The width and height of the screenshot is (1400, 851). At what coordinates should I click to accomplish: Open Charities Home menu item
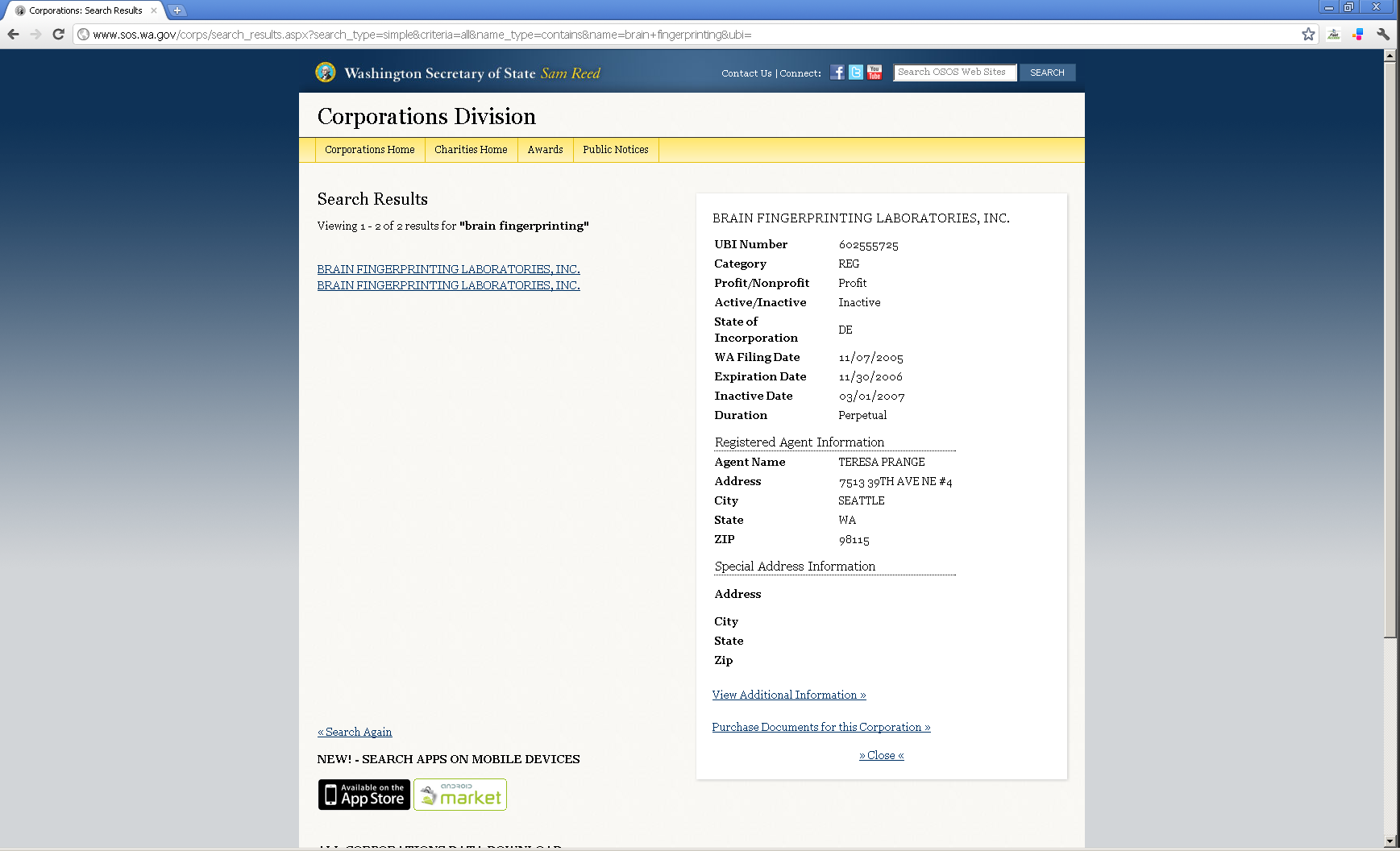[x=471, y=150]
